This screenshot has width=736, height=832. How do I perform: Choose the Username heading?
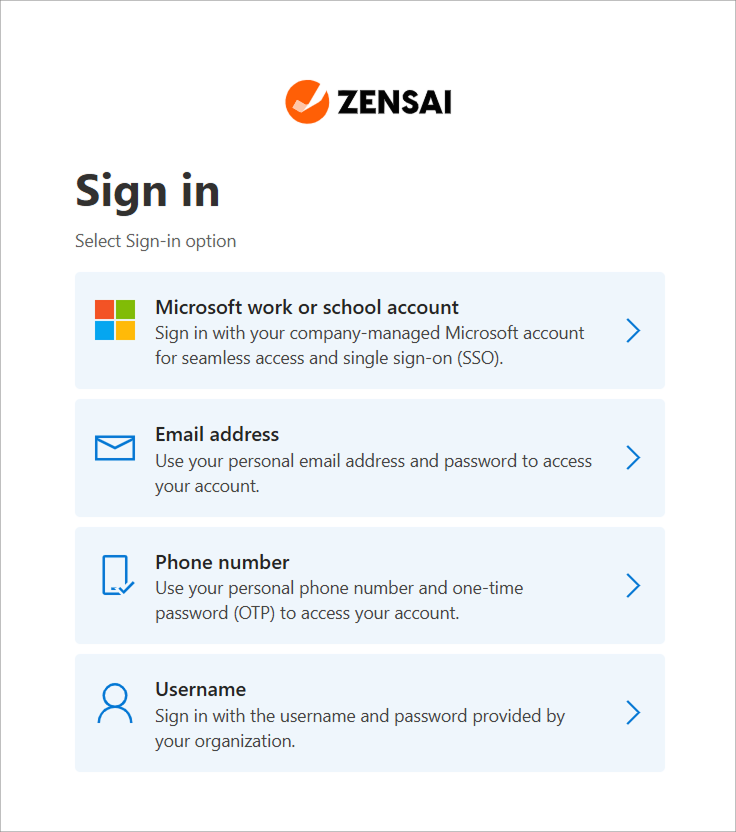(x=200, y=689)
